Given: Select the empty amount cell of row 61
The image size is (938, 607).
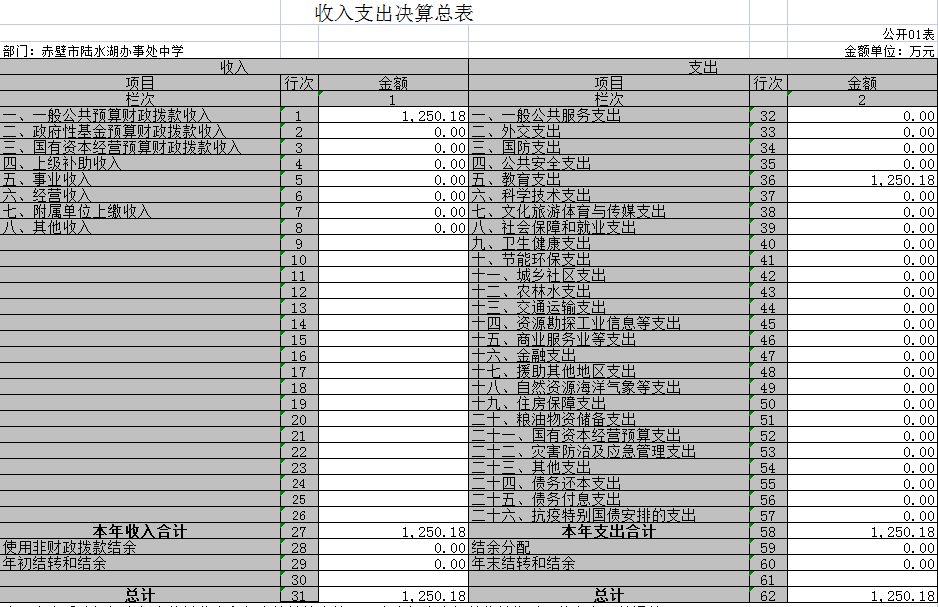Looking at the screenshot, I should pos(863,579).
